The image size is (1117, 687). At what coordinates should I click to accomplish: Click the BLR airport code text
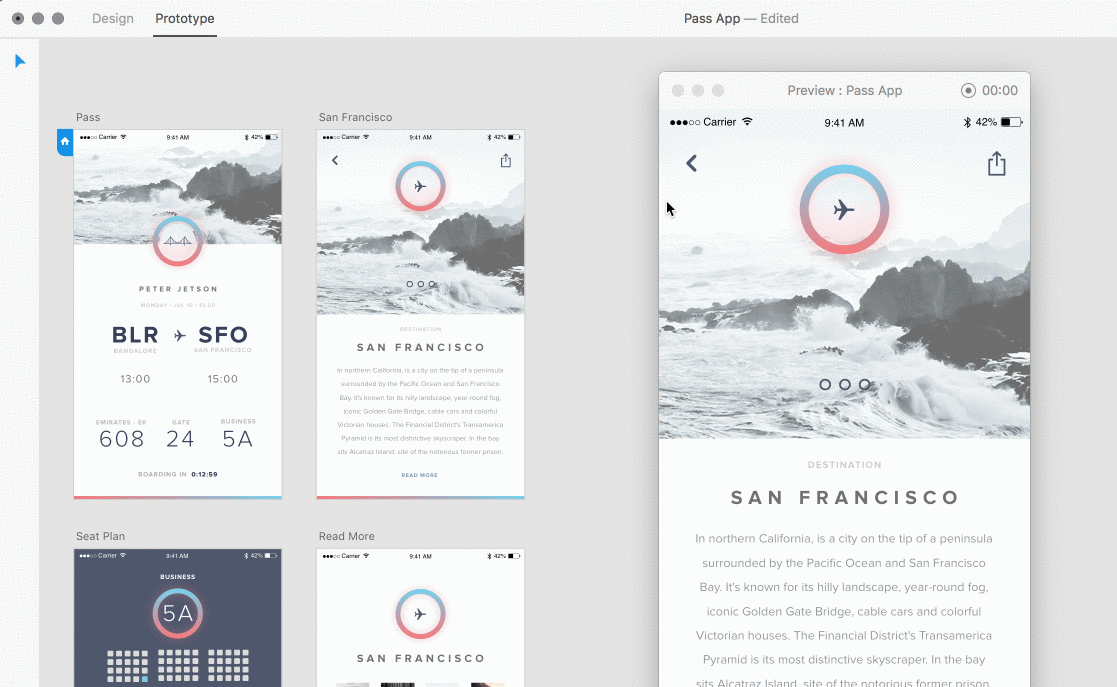point(135,334)
